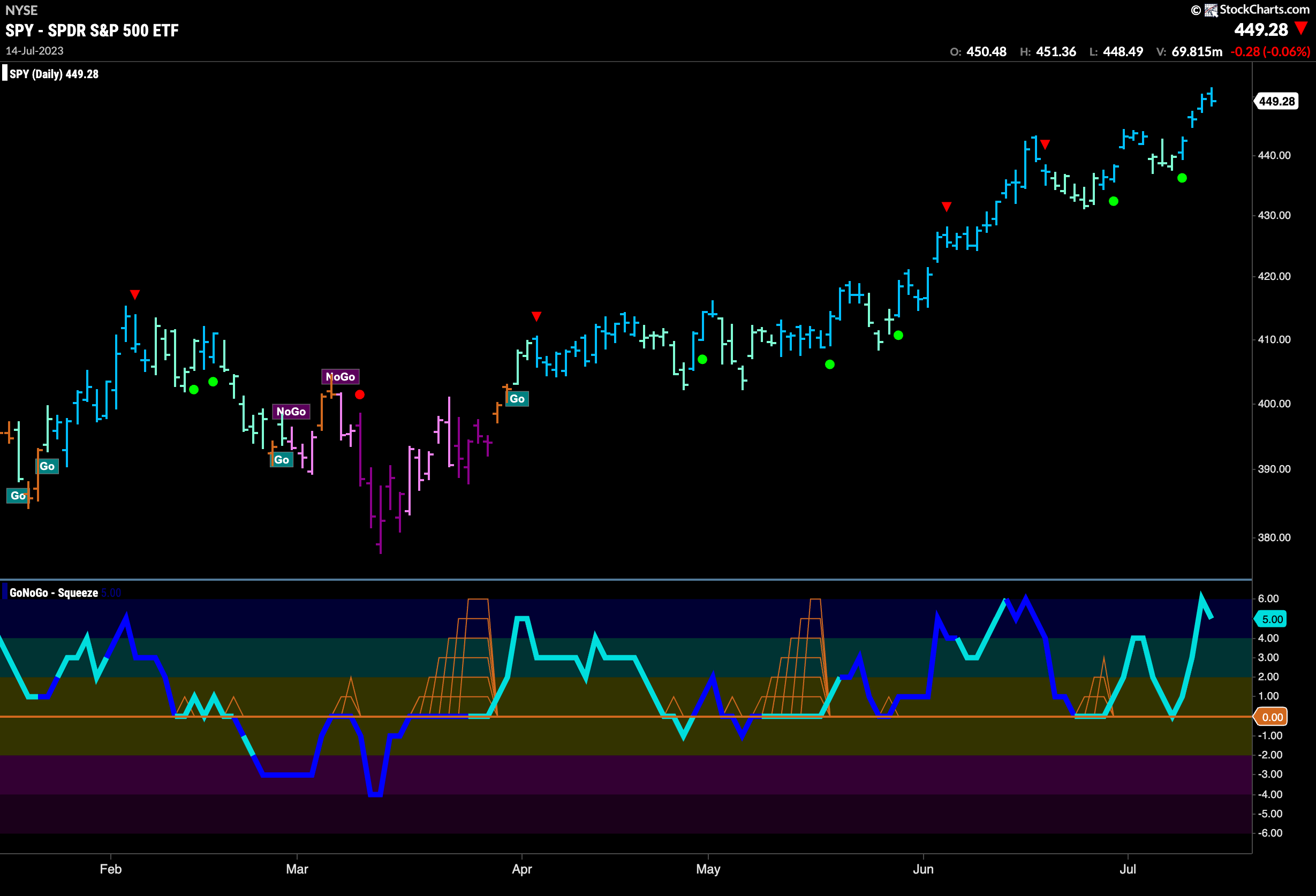Click the change value -0.28 (-0.06%)

pos(1270,51)
